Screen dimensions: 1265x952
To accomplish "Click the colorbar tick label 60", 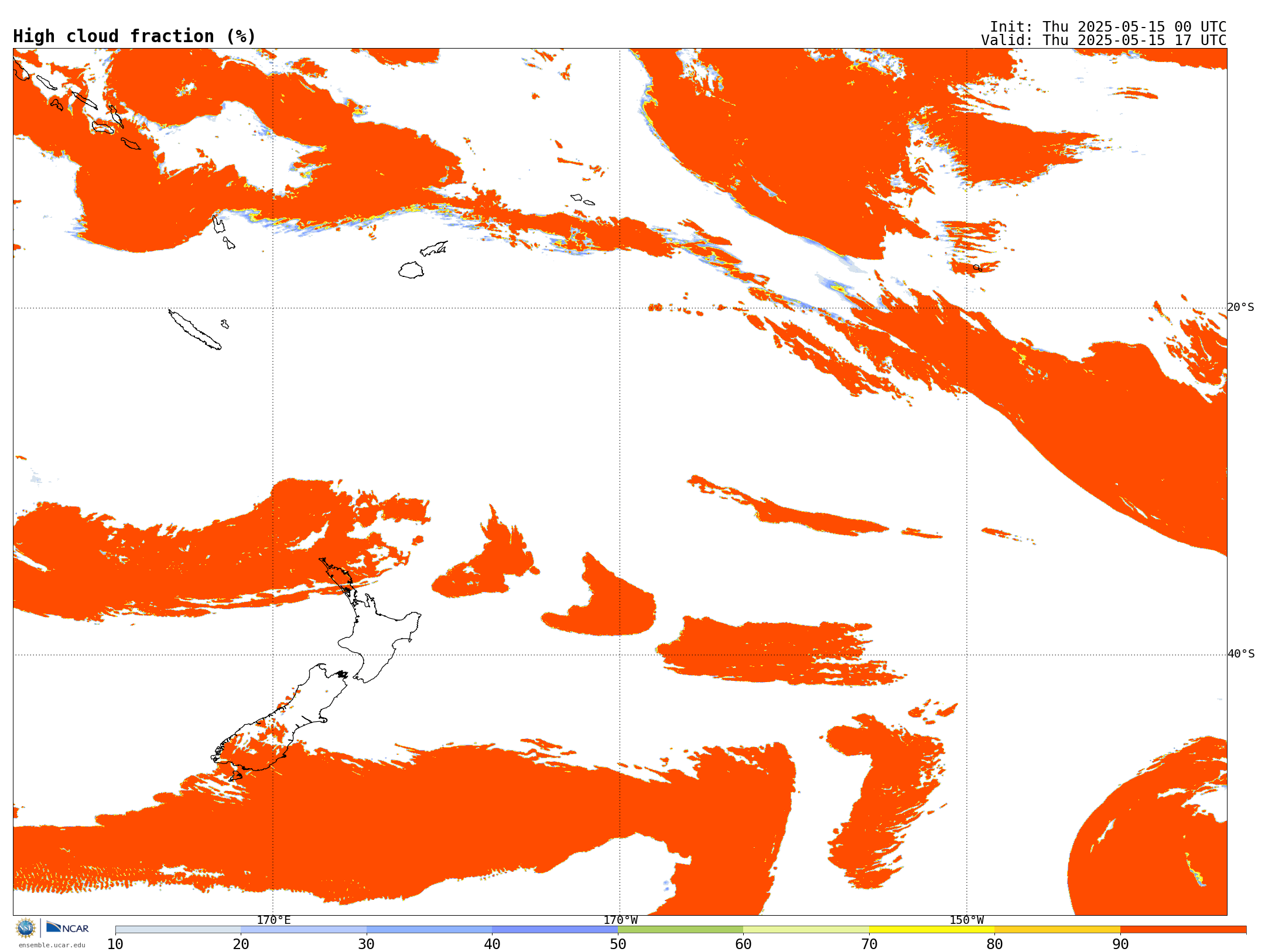I will (x=743, y=944).
